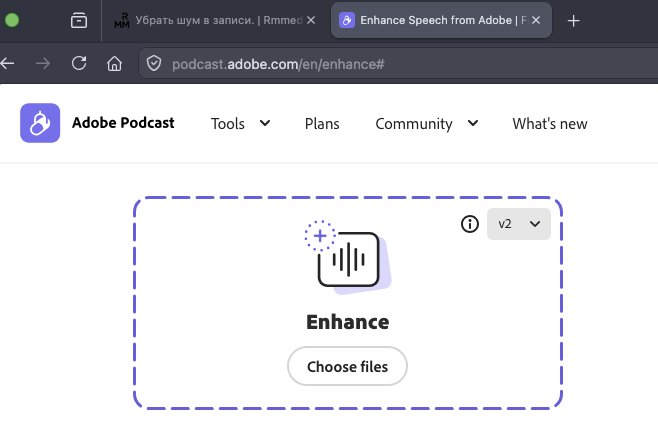This screenshot has width=658, height=434.
Task: Click the back arrow in browser
Action: [x=9, y=64]
